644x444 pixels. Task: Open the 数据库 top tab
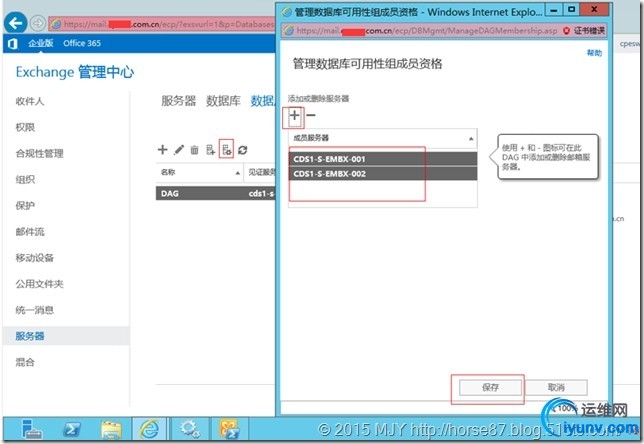point(223,101)
